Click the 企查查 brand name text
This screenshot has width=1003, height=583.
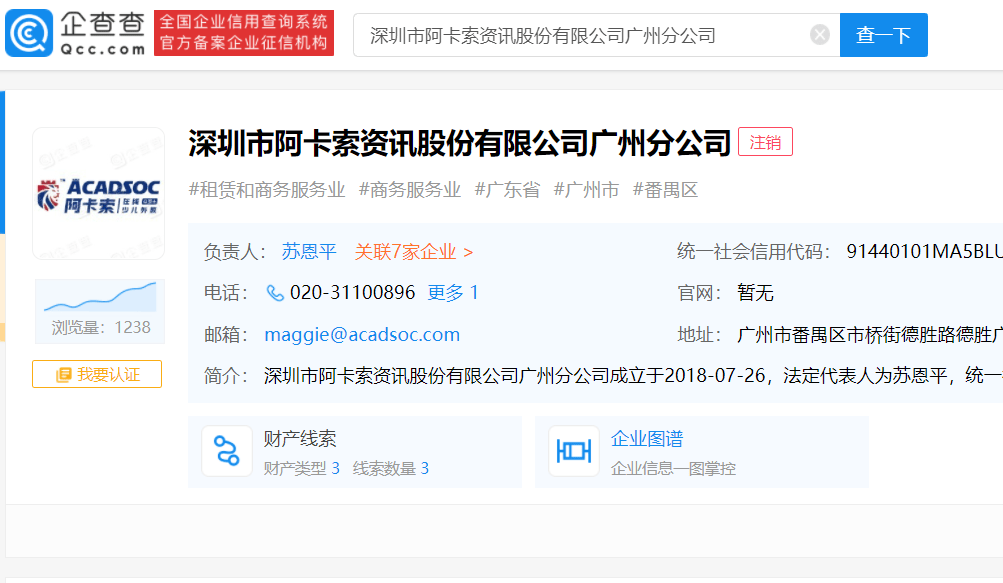pos(102,24)
